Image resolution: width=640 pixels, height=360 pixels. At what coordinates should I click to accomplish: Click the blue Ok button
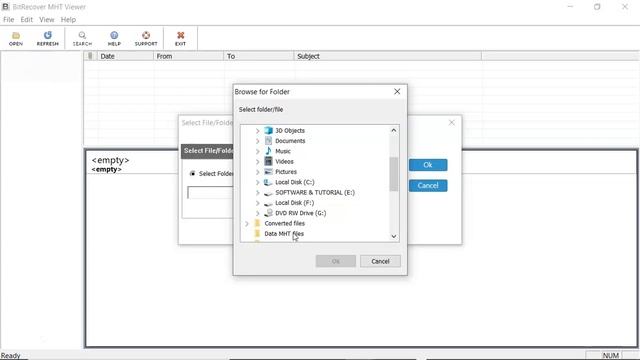[x=428, y=165]
